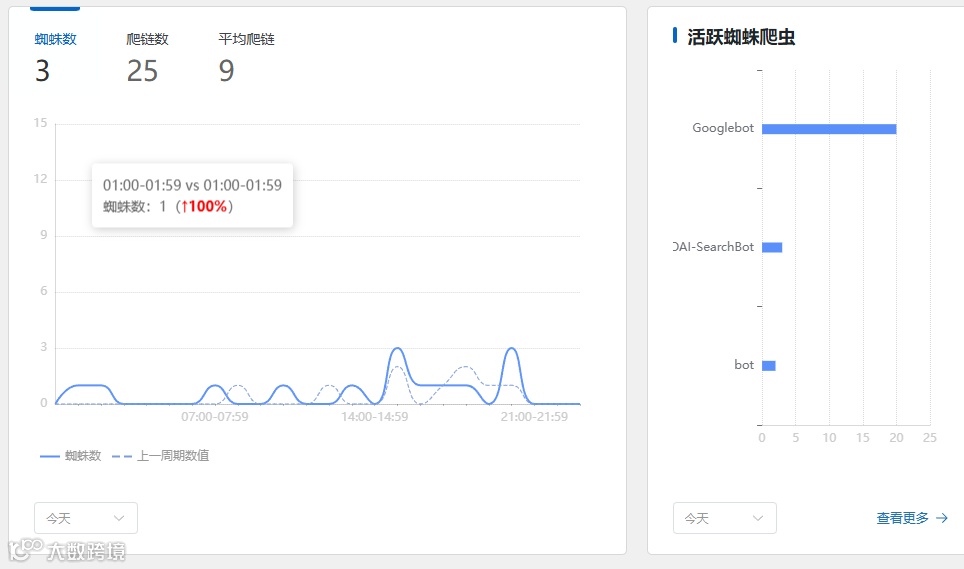Toggle the 上一周期数值 dashed legend

click(x=160, y=456)
